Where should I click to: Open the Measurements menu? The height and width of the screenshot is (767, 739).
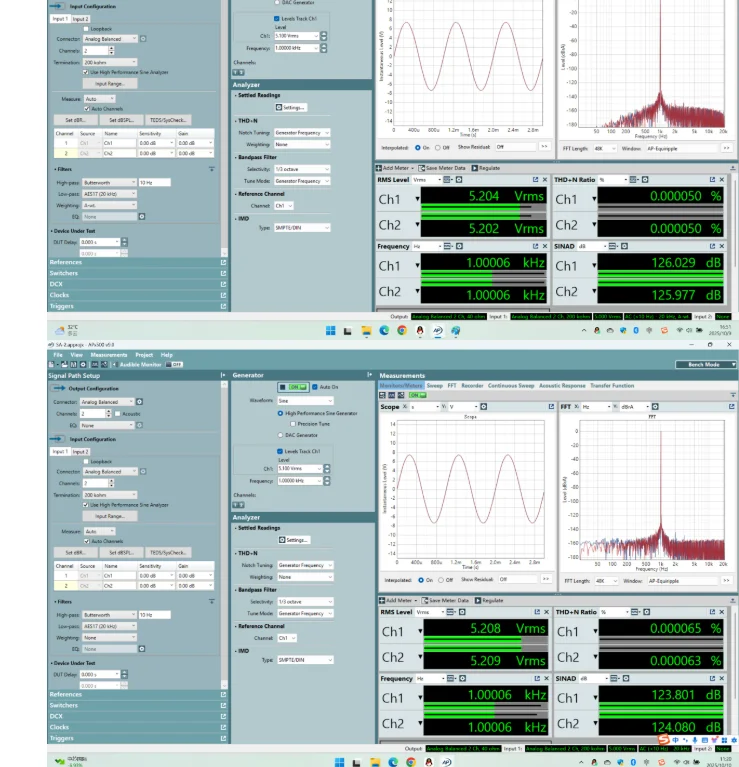[109, 355]
